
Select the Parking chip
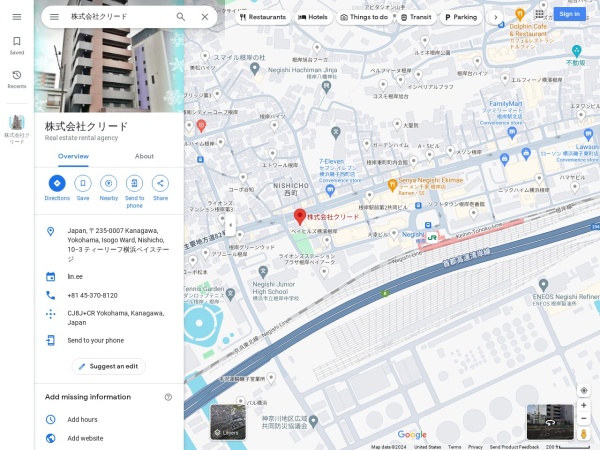pos(461,17)
